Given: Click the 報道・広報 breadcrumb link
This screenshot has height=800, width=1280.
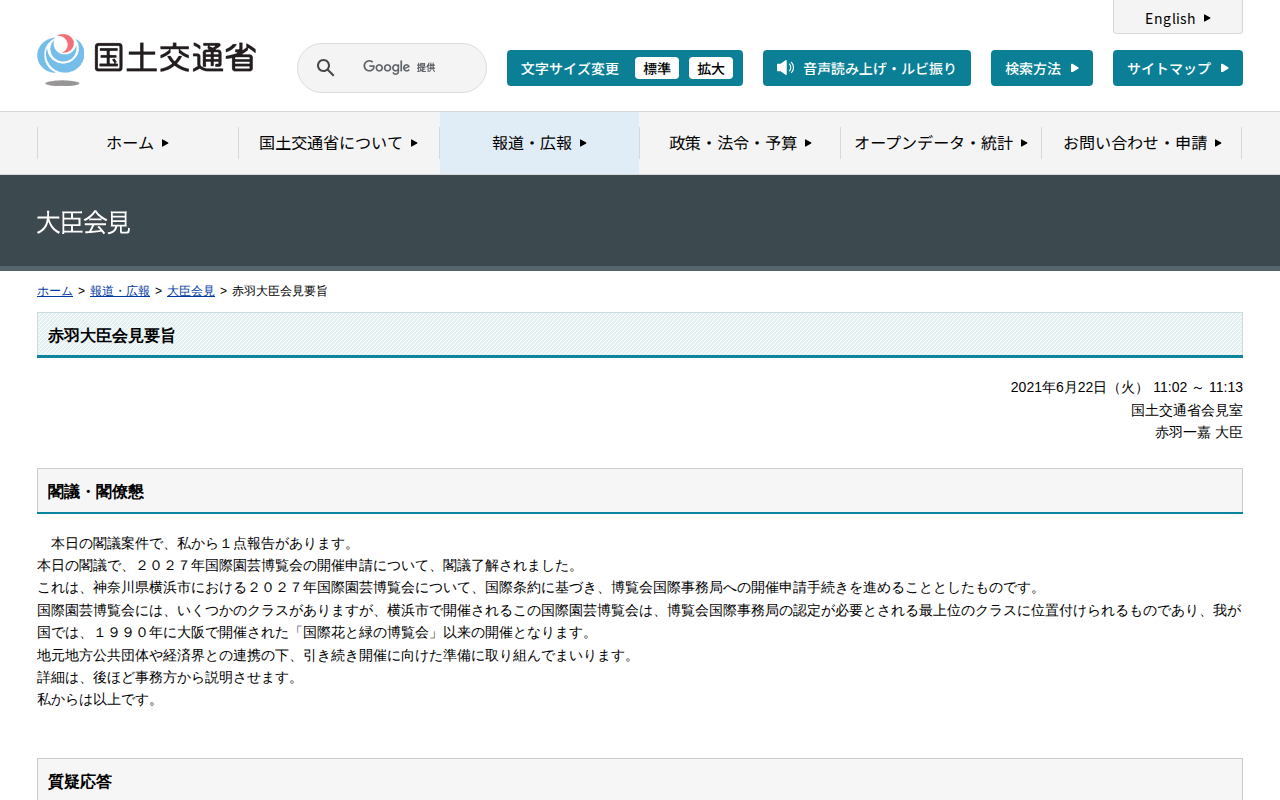Looking at the screenshot, I should pyautogui.click(x=119, y=291).
